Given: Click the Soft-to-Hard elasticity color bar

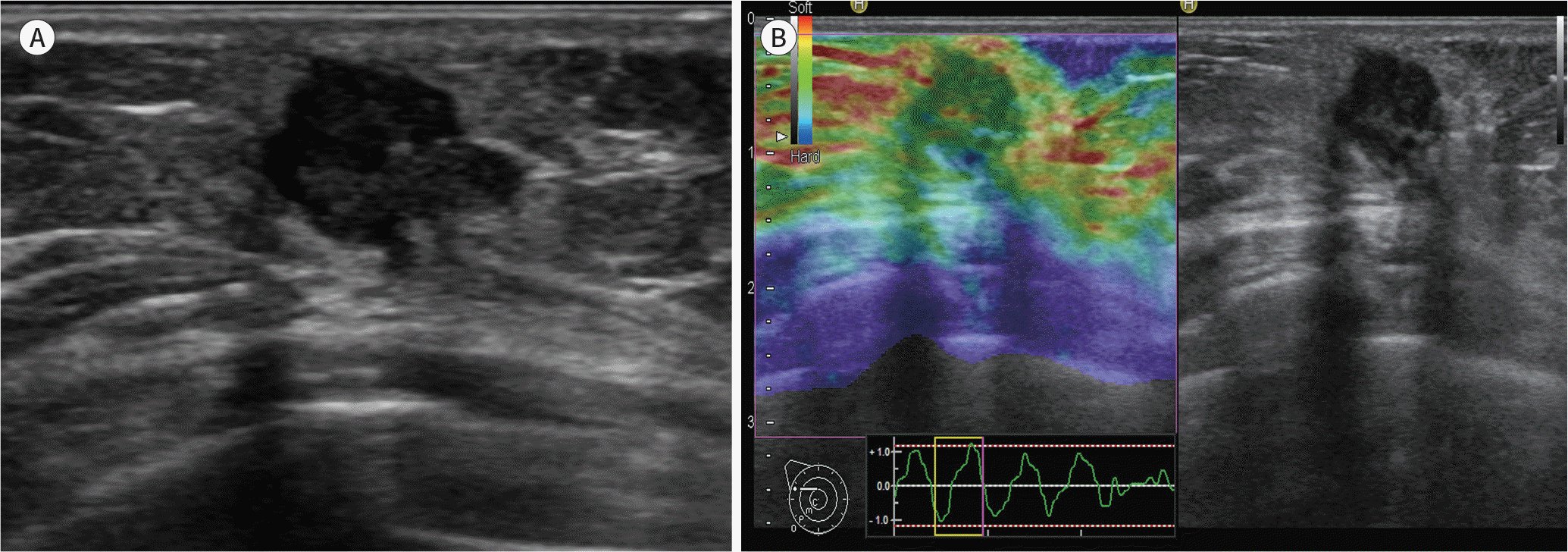Looking at the screenshot, I should (x=805, y=80).
